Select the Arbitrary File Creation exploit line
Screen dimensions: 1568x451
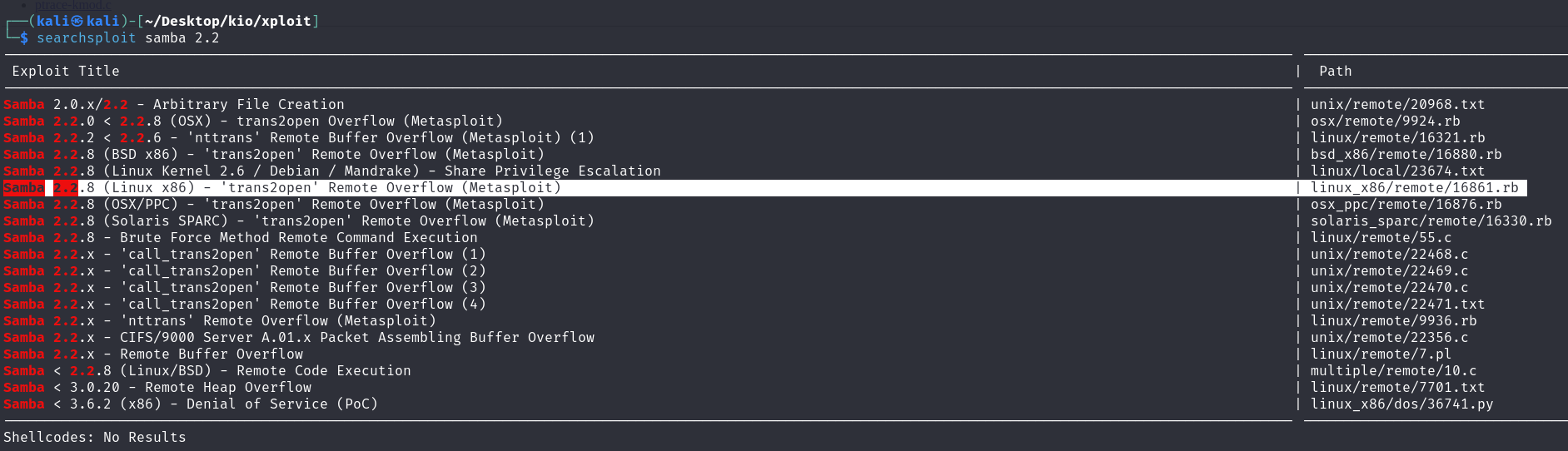tap(174, 105)
